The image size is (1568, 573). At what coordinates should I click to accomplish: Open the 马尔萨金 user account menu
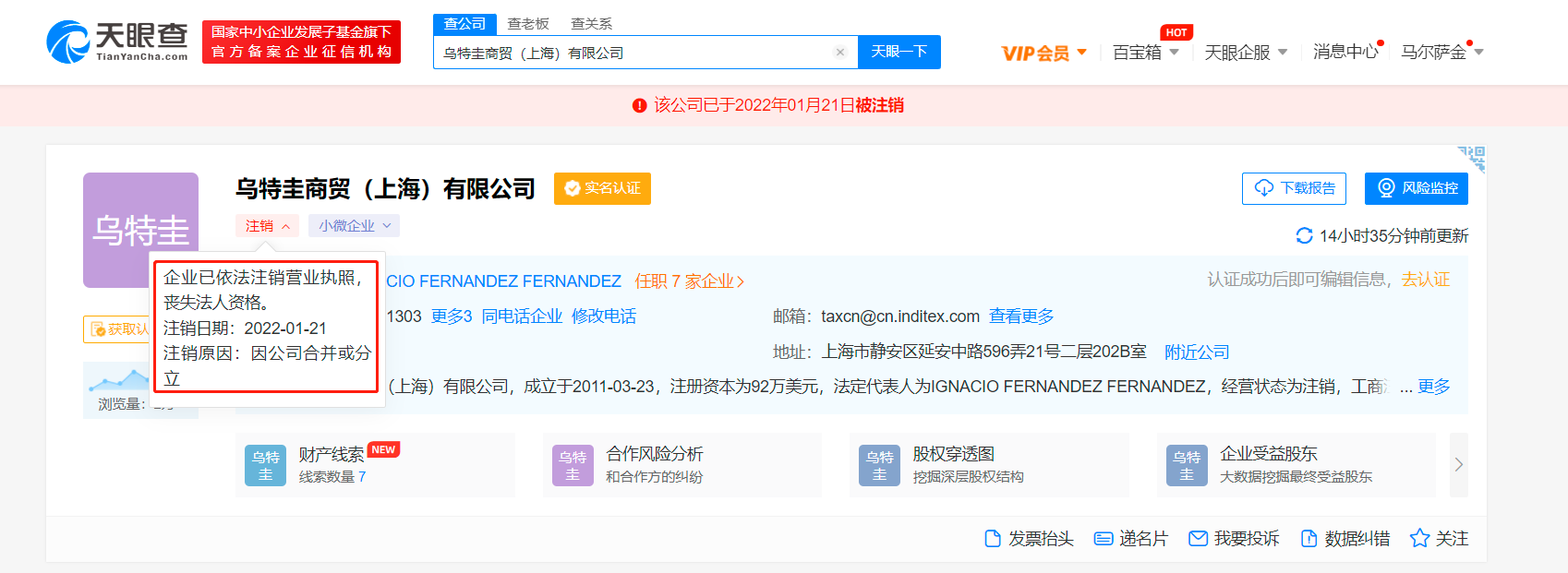[1441, 52]
